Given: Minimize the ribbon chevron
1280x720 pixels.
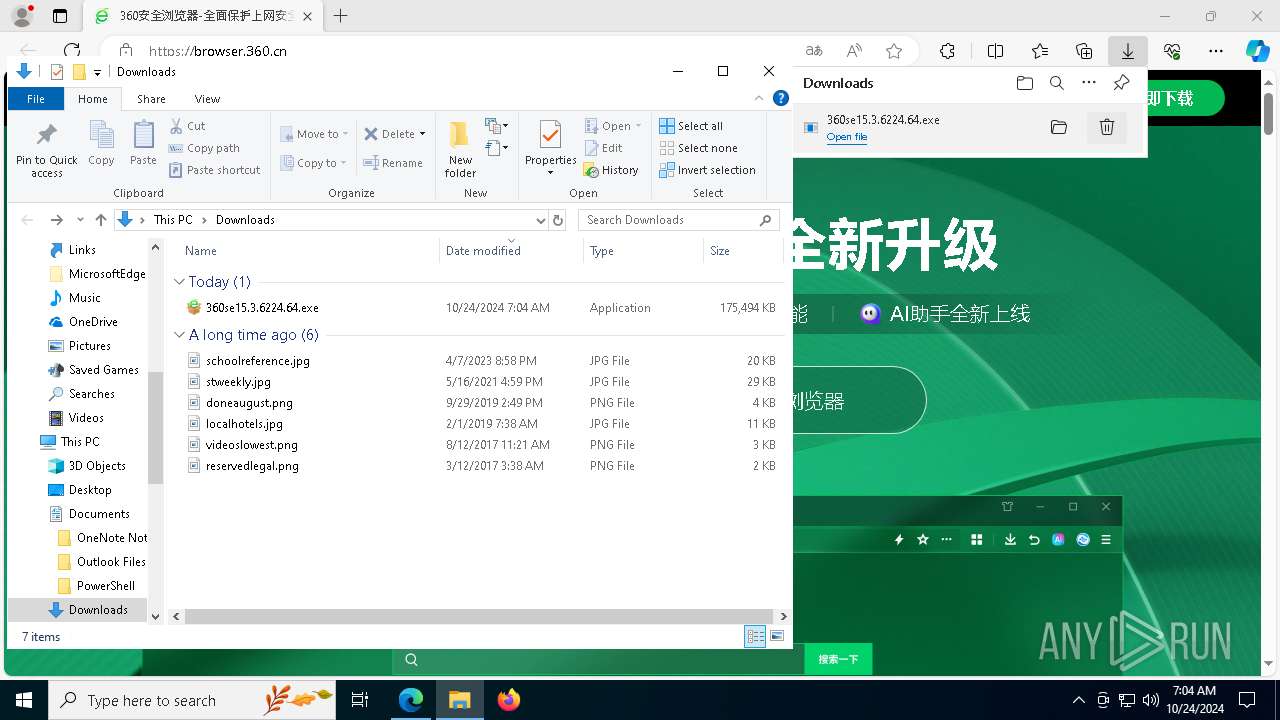Looking at the screenshot, I should (760, 98).
